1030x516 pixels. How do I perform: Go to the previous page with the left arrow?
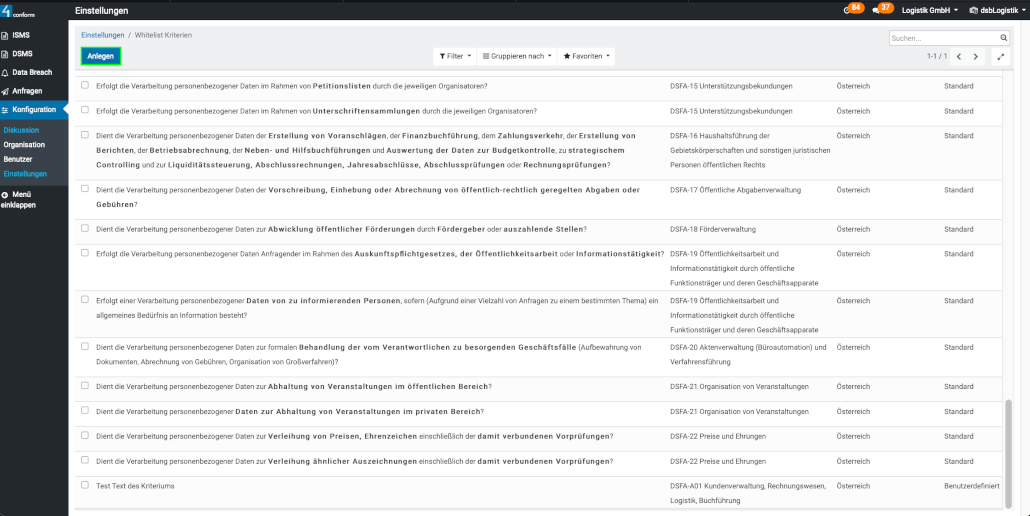click(x=959, y=57)
